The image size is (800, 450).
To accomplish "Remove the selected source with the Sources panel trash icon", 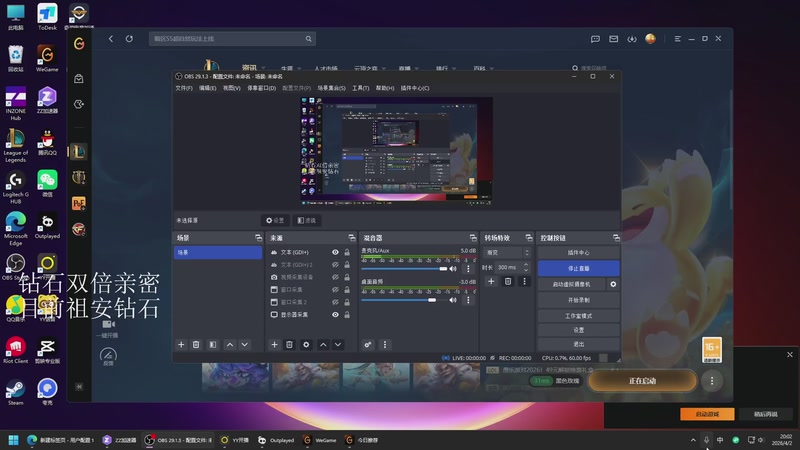I will pyautogui.click(x=289, y=345).
